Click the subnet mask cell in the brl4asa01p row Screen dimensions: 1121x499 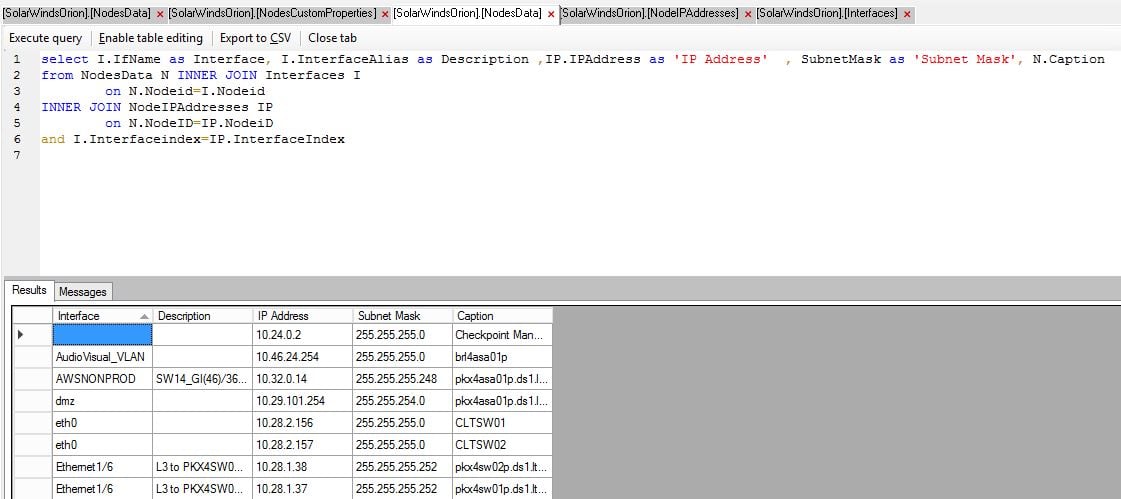point(403,357)
